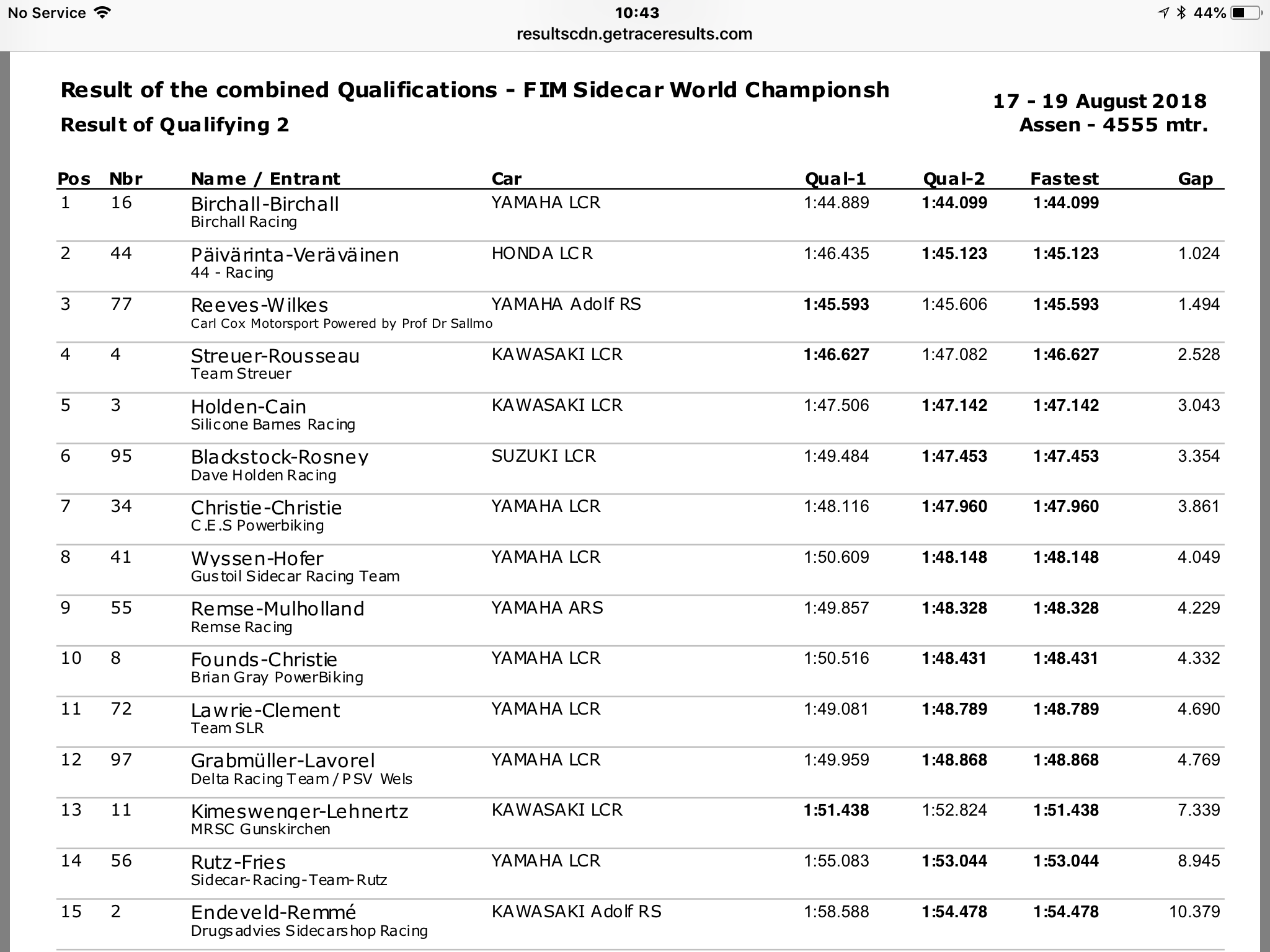The height and width of the screenshot is (952, 1270).
Task: Select the Pos column header
Action: [74, 178]
